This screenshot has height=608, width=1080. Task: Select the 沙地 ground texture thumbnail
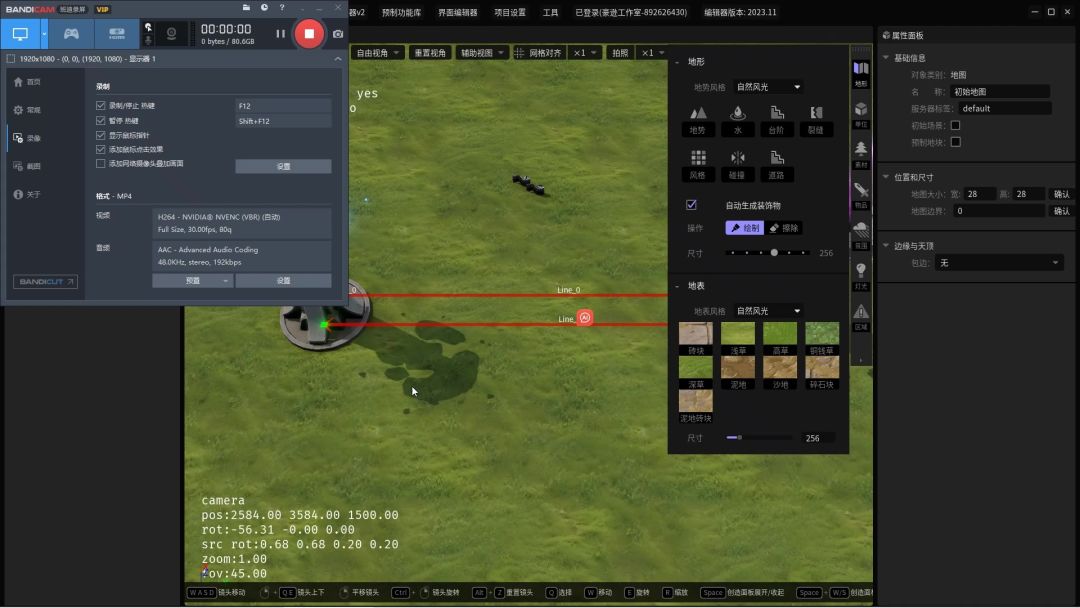click(780, 368)
